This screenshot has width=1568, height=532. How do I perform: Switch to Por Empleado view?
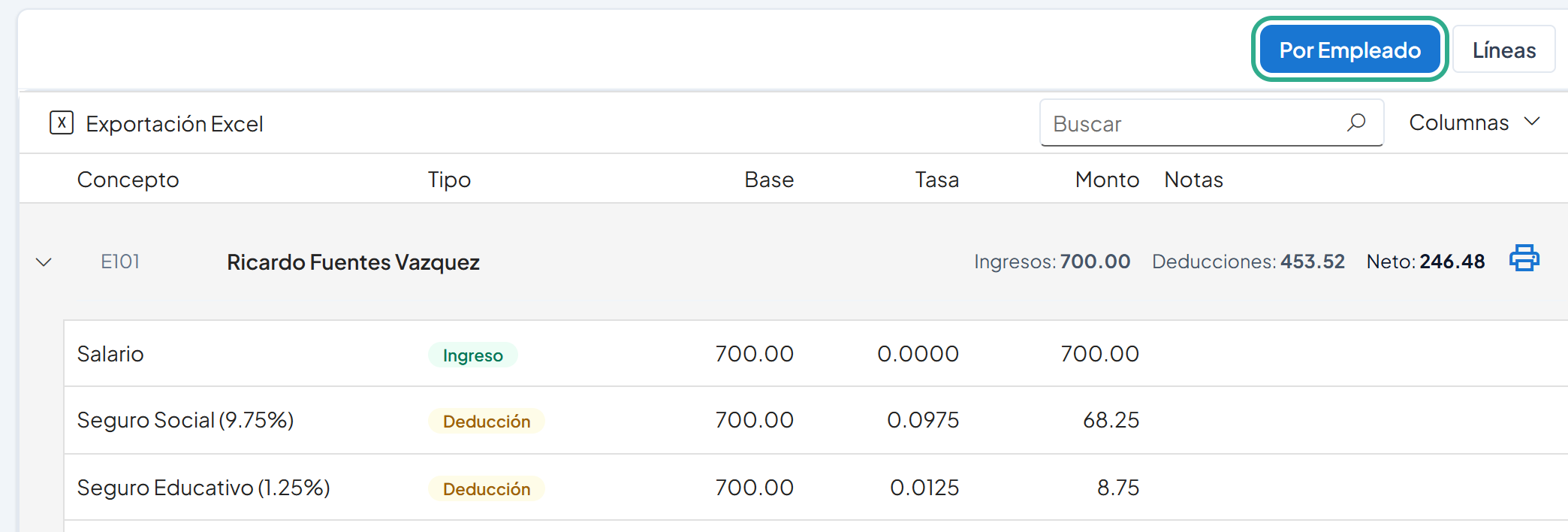(1349, 50)
